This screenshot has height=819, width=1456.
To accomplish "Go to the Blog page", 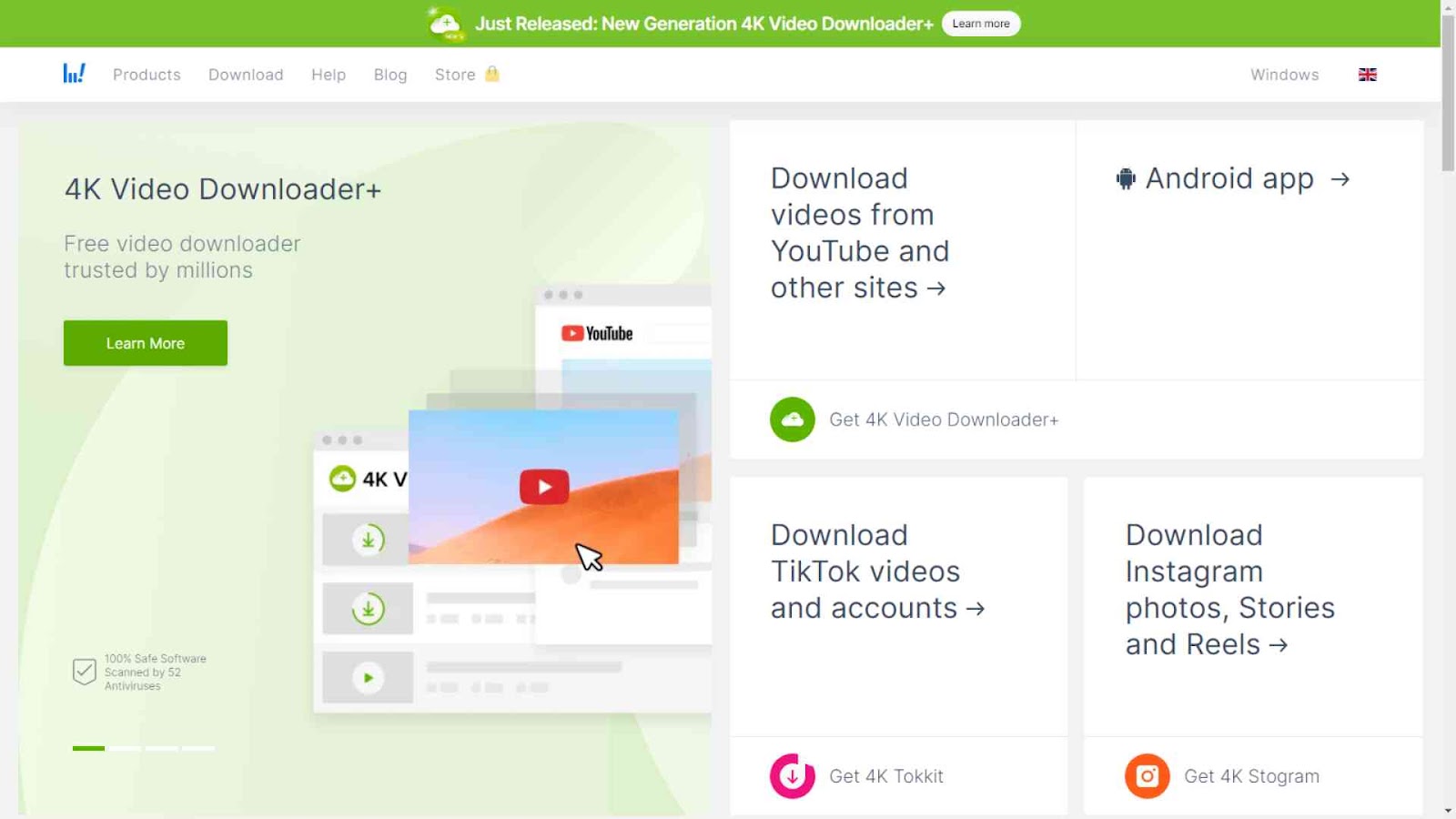I will pyautogui.click(x=390, y=75).
